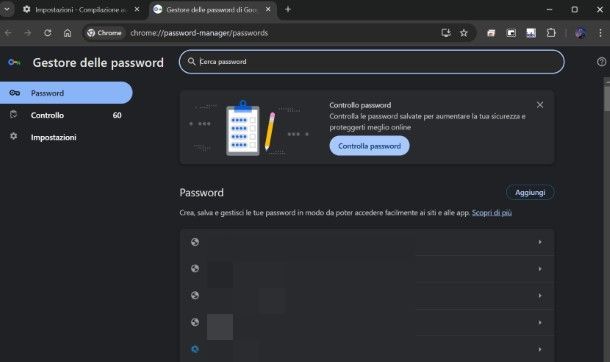Open the first extension icon after the star
Image resolution: width=610 pixels, height=362 pixels.
491,33
